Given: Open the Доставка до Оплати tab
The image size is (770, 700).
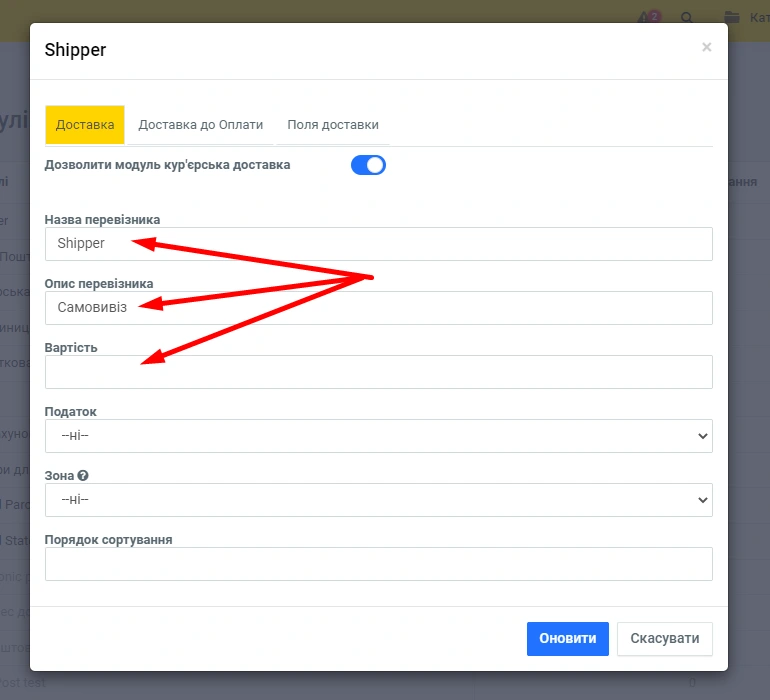Looking at the screenshot, I should pyautogui.click(x=200, y=125).
